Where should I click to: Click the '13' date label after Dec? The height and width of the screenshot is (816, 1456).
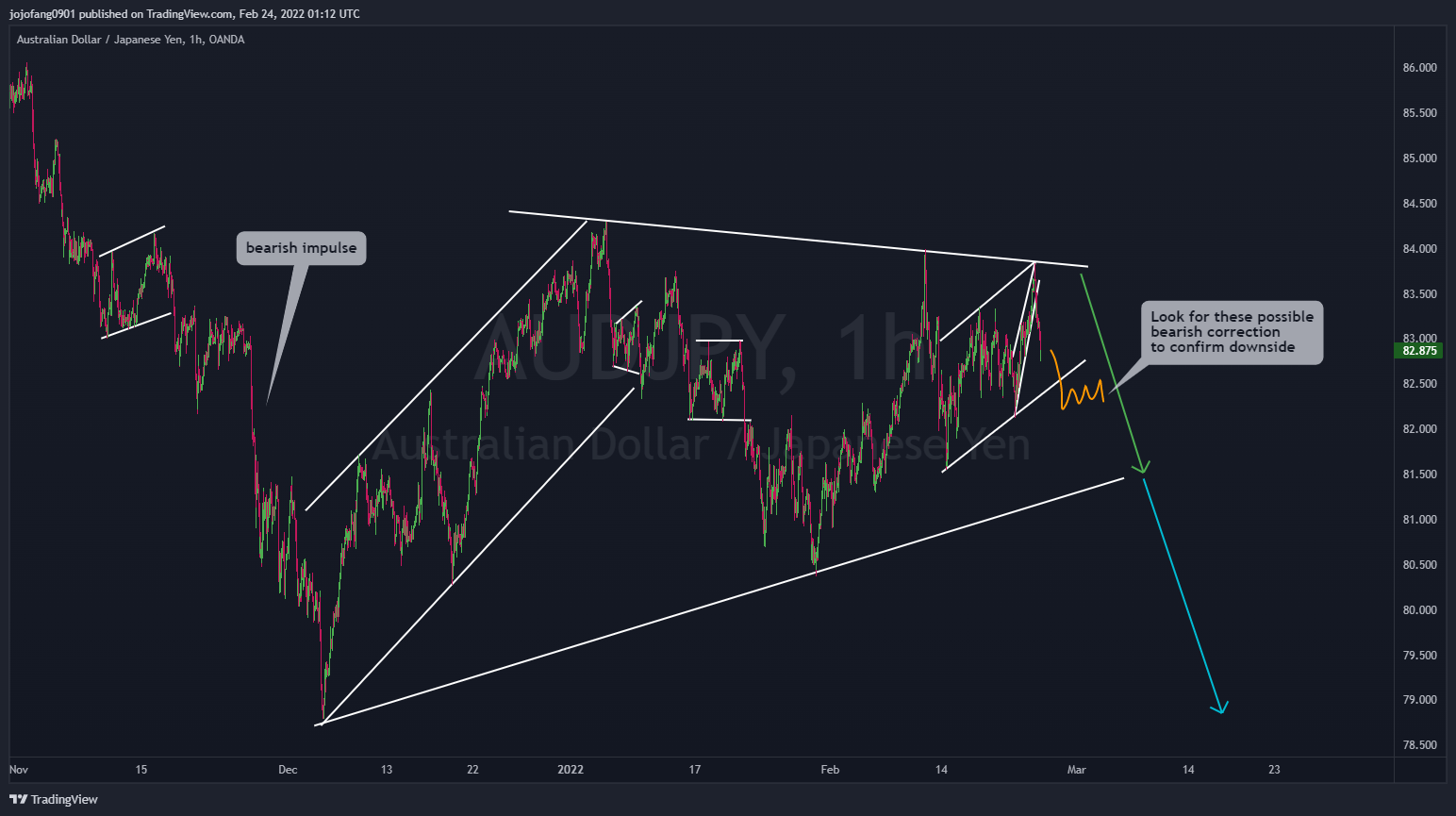(387, 770)
